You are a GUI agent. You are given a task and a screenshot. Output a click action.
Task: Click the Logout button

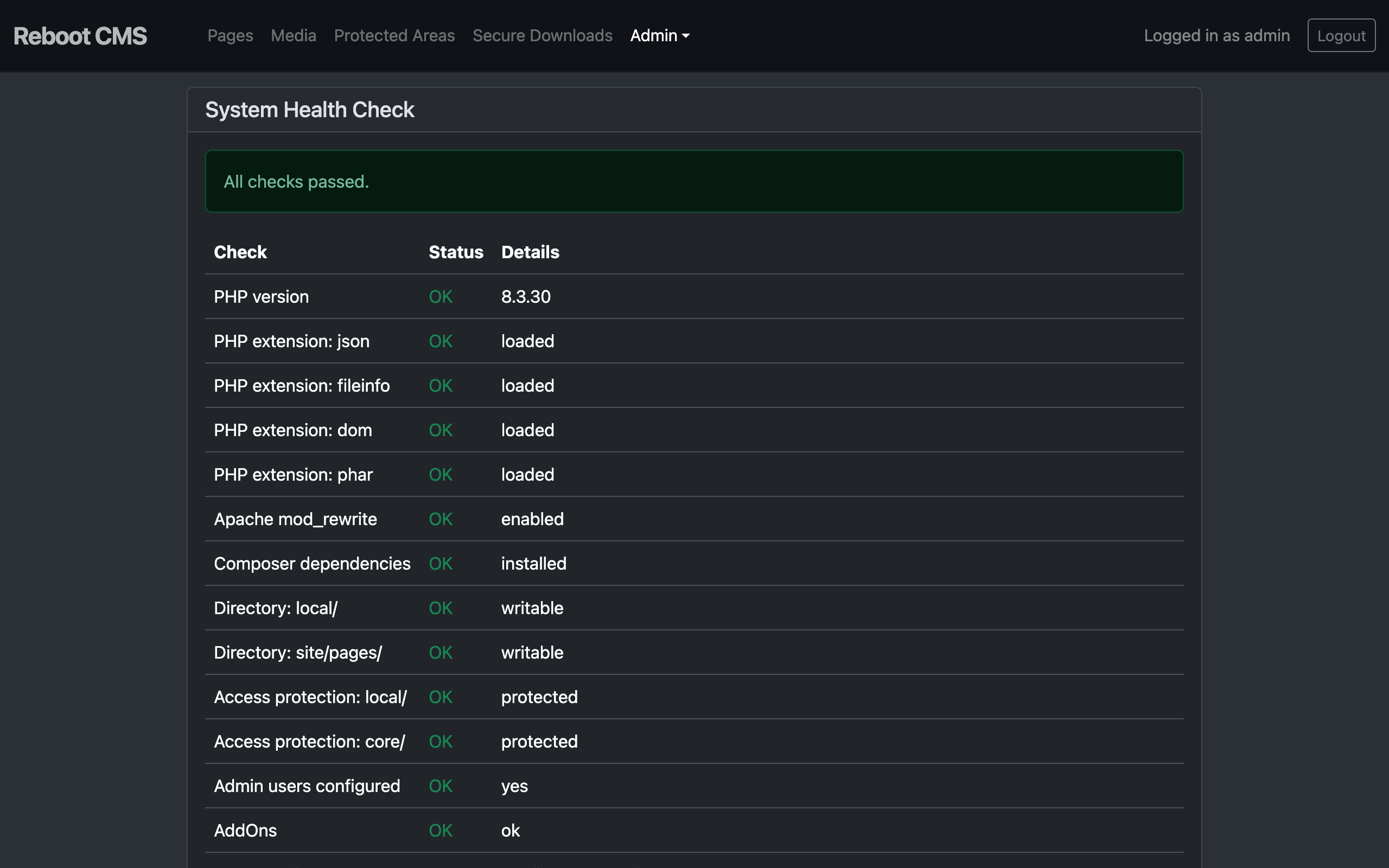point(1341,36)
